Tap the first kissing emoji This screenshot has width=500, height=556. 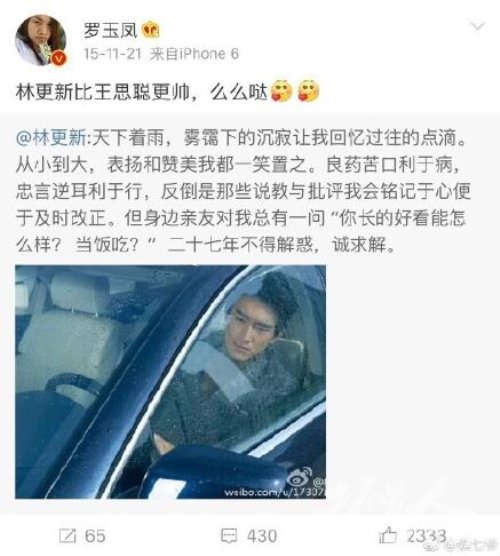click(281, 90)
